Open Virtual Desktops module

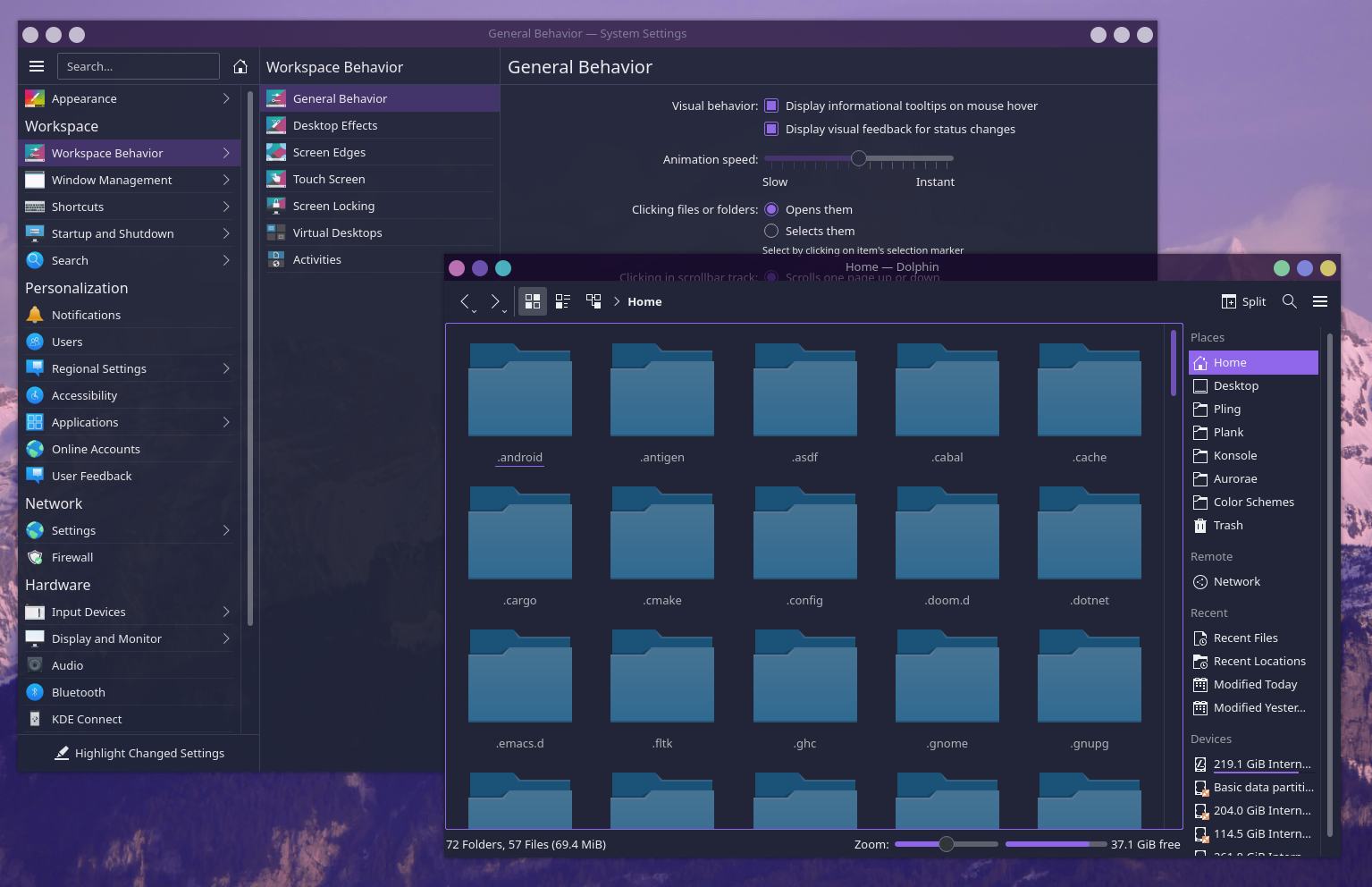pyautogui.click(x=380, y=232)
